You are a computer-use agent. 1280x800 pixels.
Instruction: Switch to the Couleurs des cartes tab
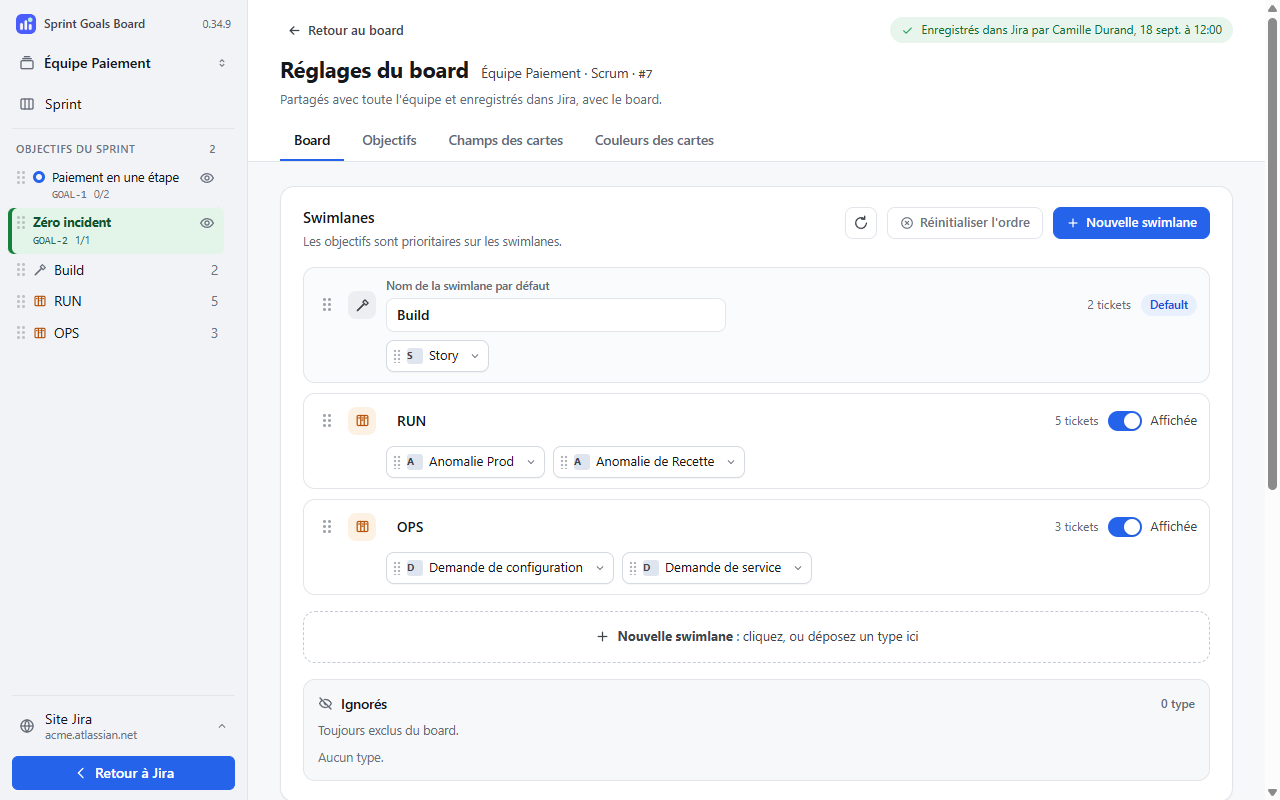coord(654,141)
